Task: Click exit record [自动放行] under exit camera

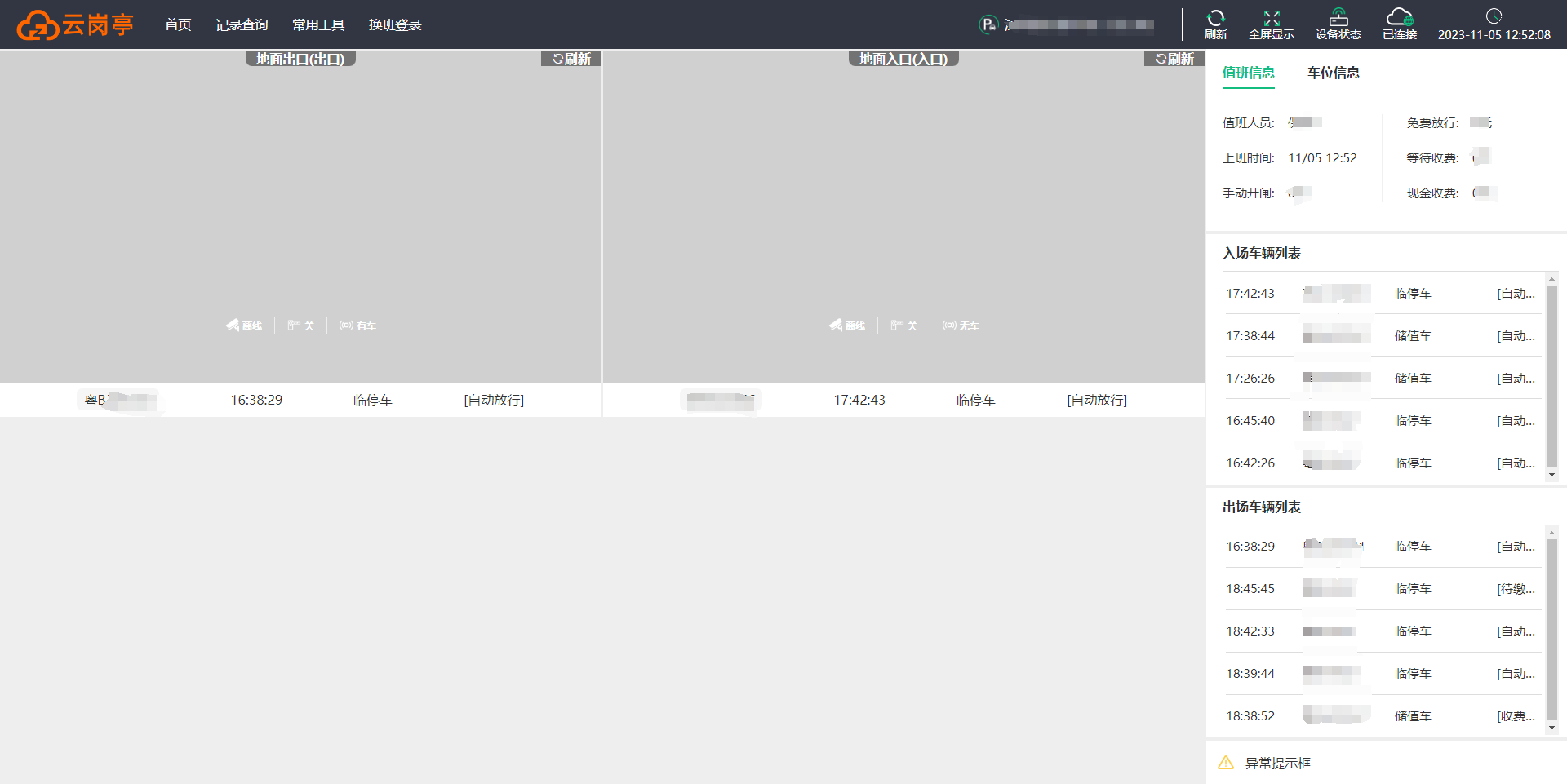Action: click(494, 400)
